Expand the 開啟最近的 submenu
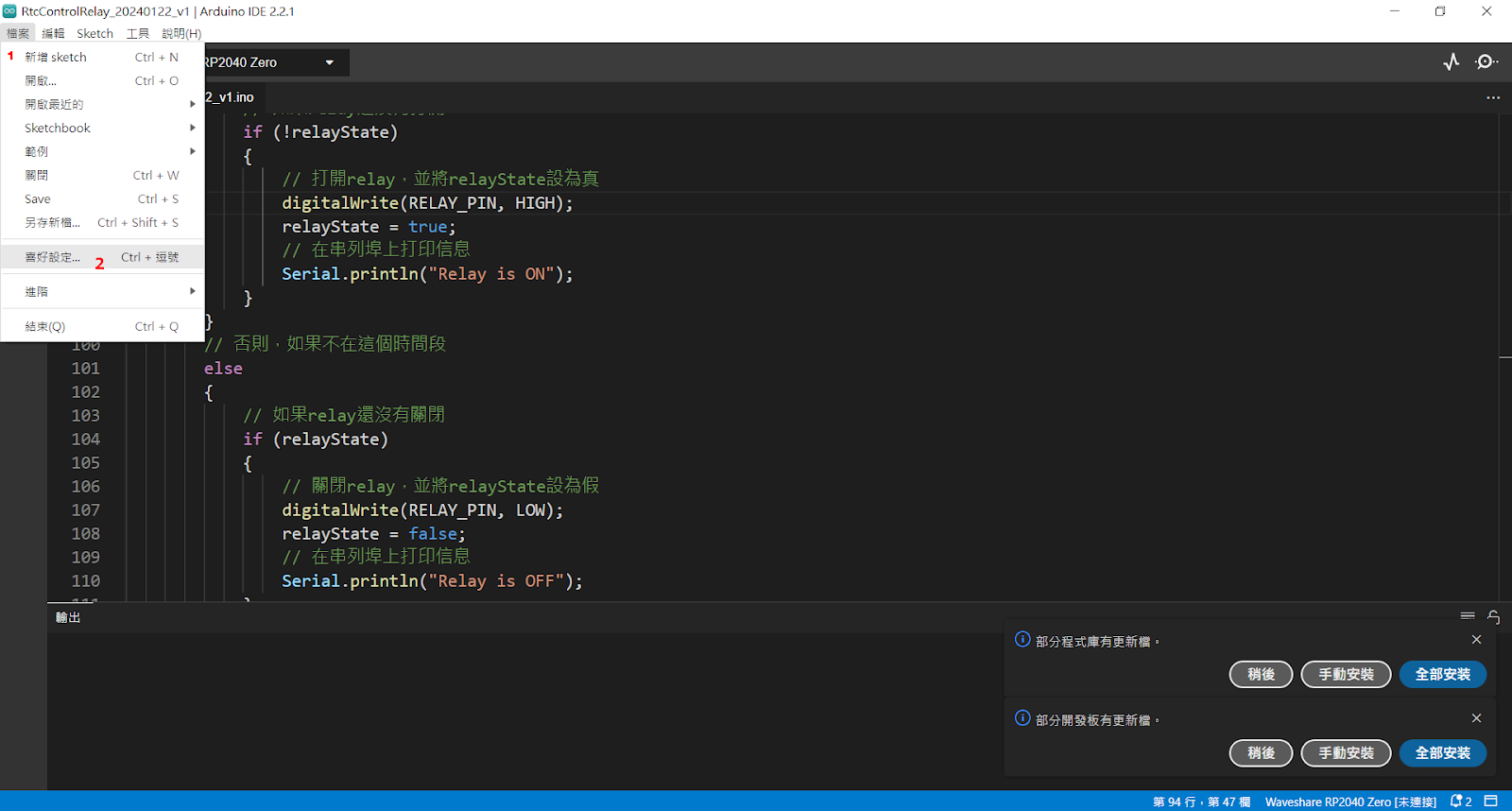This screenshot has height=811, width=1512. click(x=102, y=104)
